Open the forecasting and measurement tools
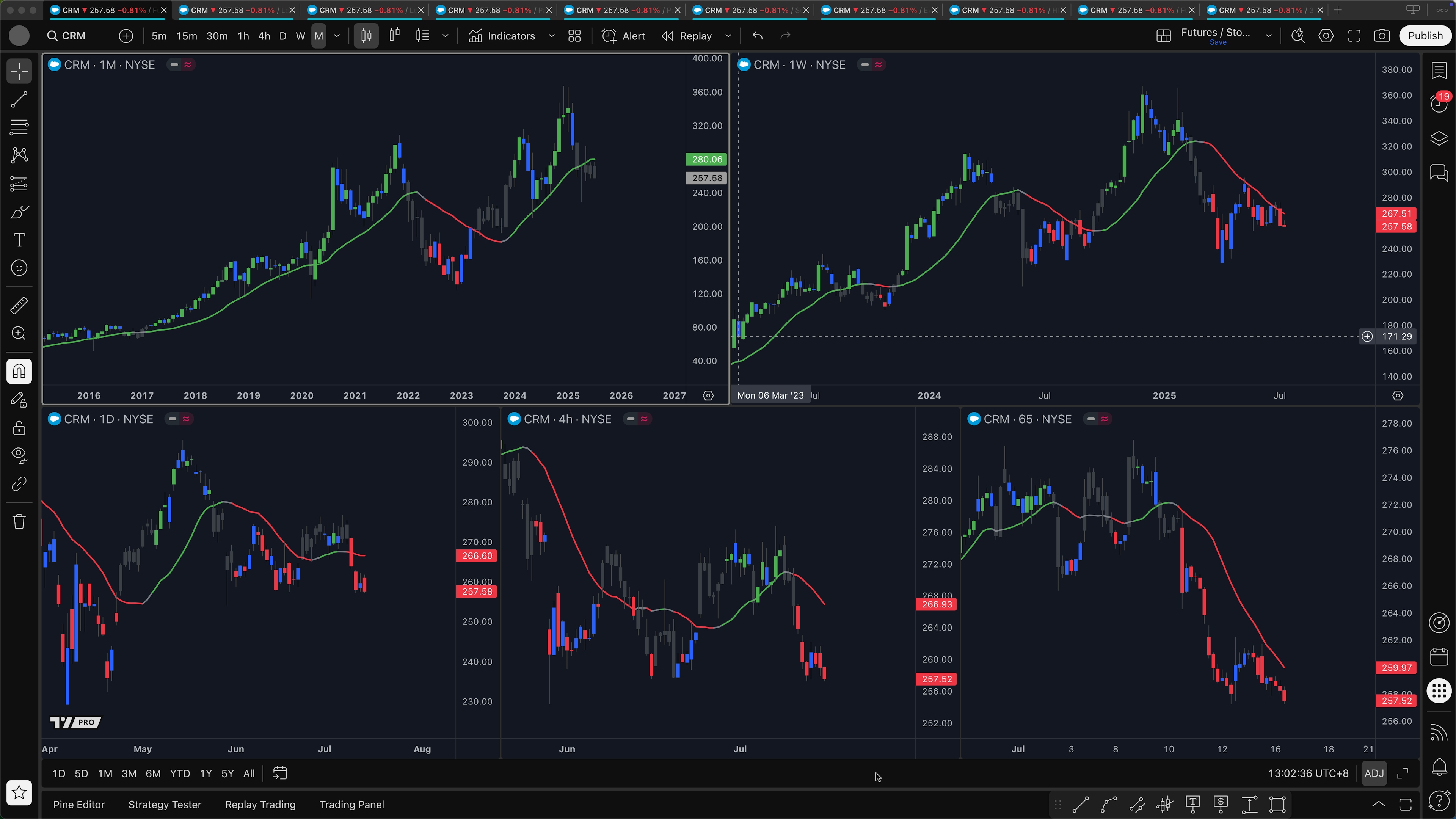 pos(19,184)
